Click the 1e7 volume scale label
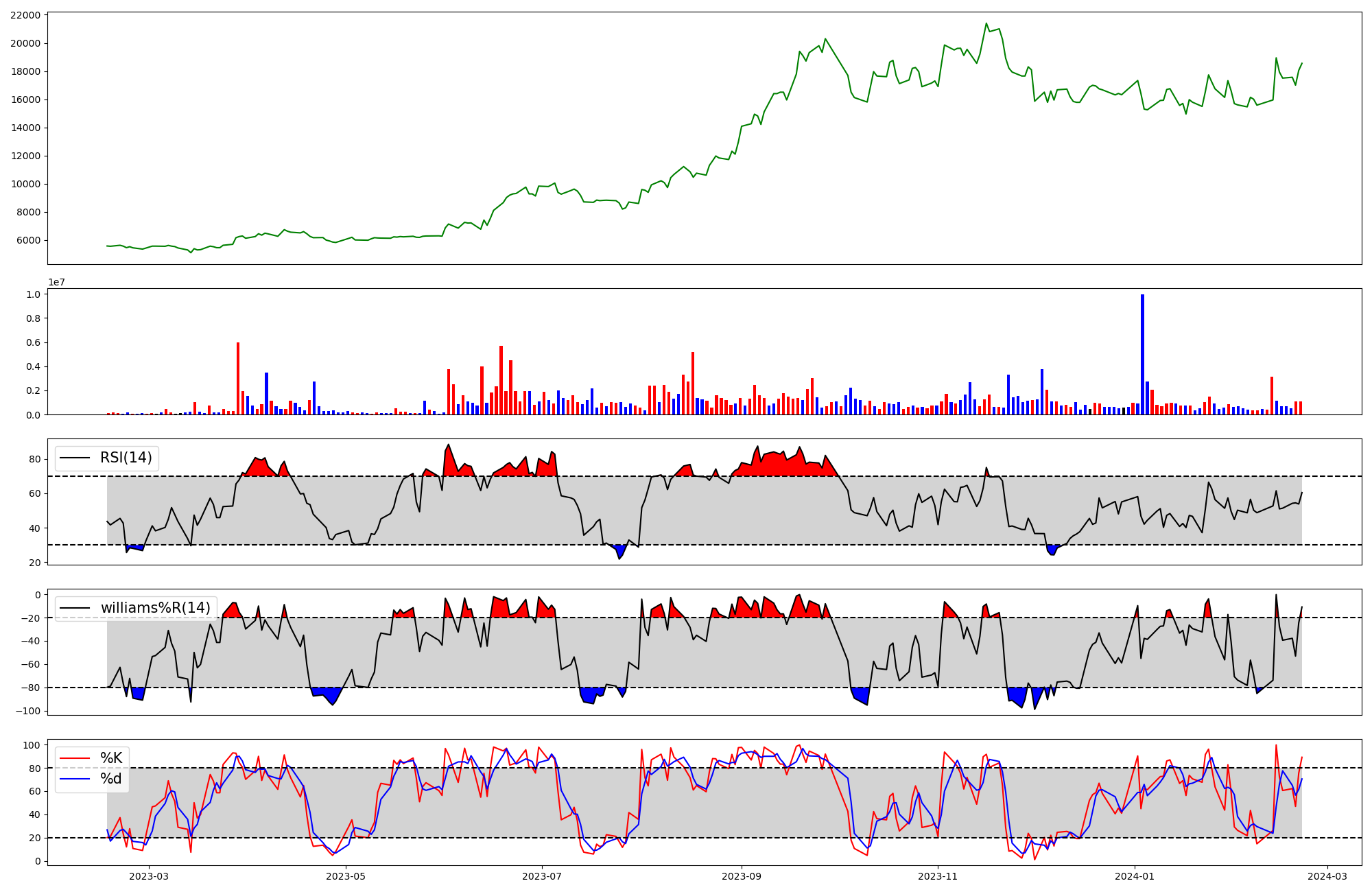The height and width of the screenshot is (892, 1372). (56, 282)
